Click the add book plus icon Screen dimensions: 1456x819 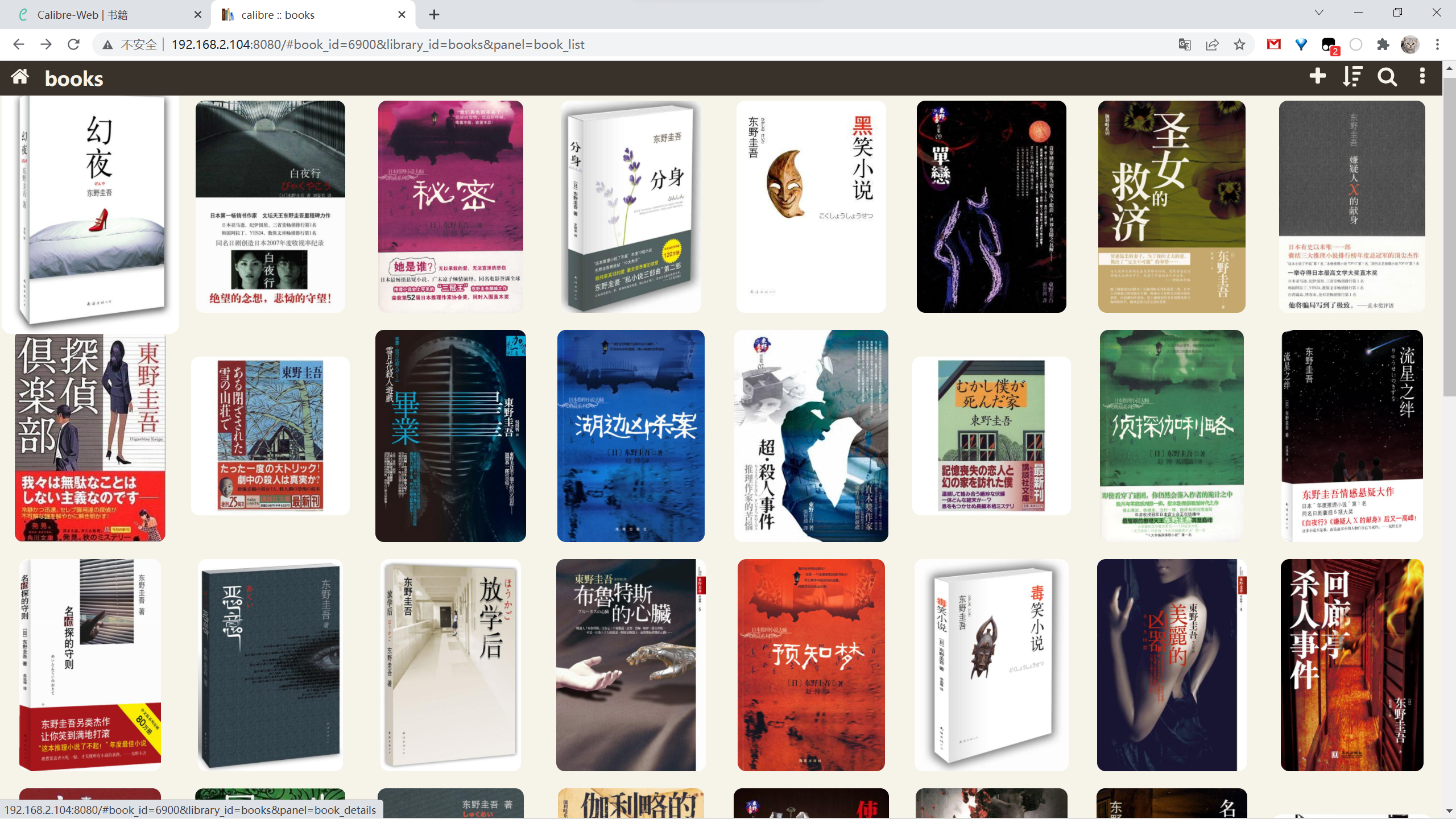(x=1317, y=76)
